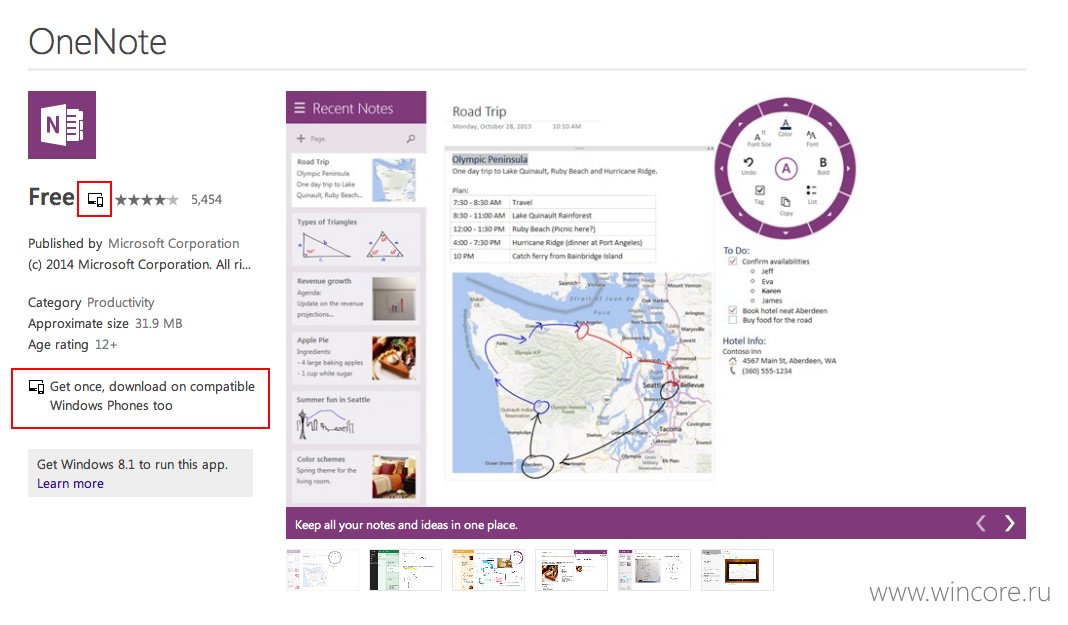Viewport: 1068px width, 625px height.
Task: Check the Buy food for the road box
Action: click(x=733, y=320)
